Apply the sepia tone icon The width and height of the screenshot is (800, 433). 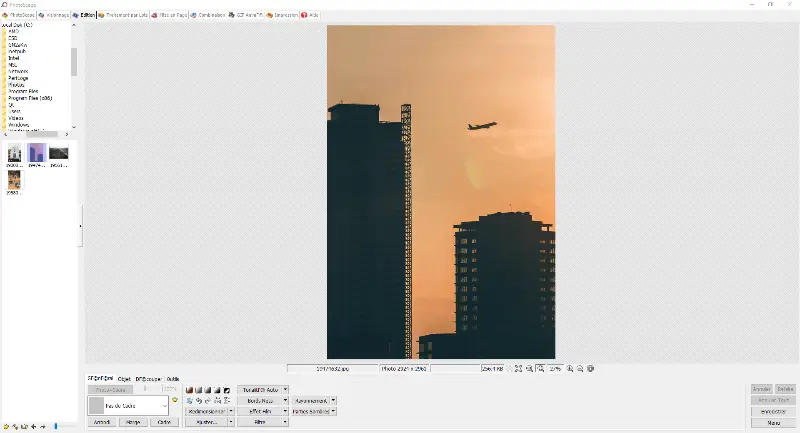(189, 390)
